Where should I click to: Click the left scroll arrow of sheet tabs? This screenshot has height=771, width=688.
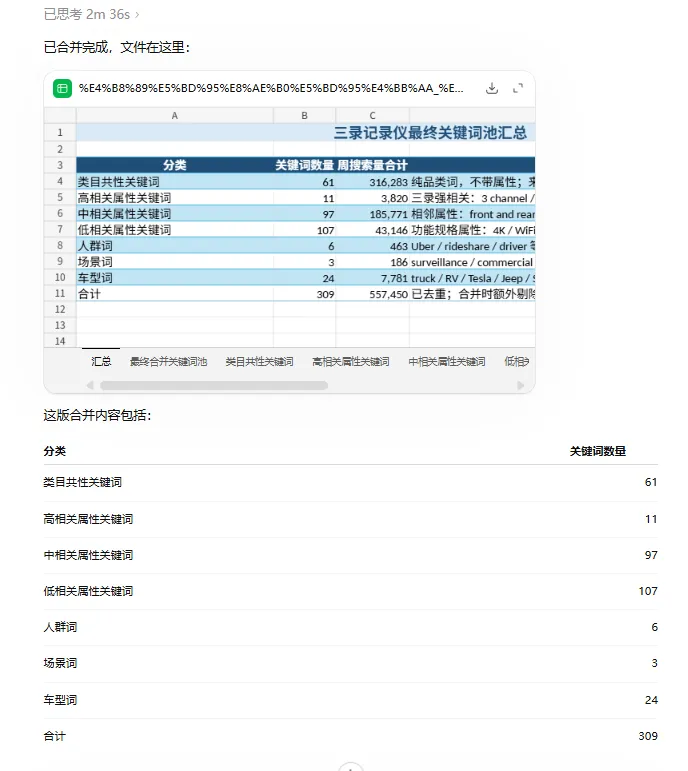tap(90, 386)
